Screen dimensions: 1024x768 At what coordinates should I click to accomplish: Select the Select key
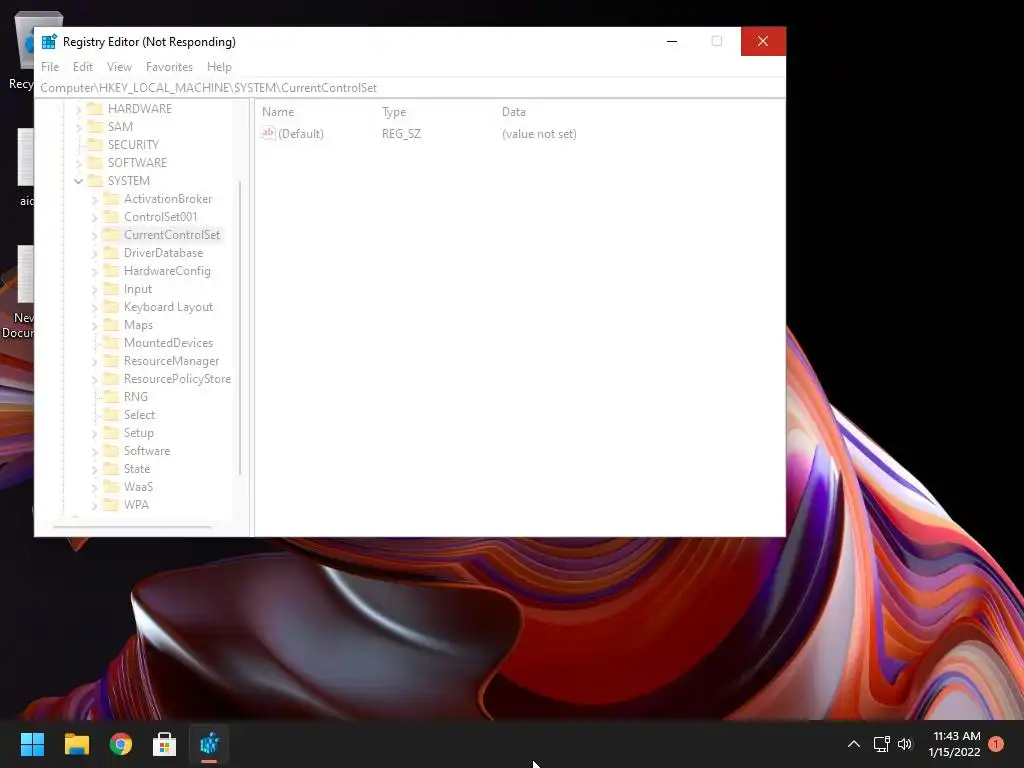coord(139,415)
